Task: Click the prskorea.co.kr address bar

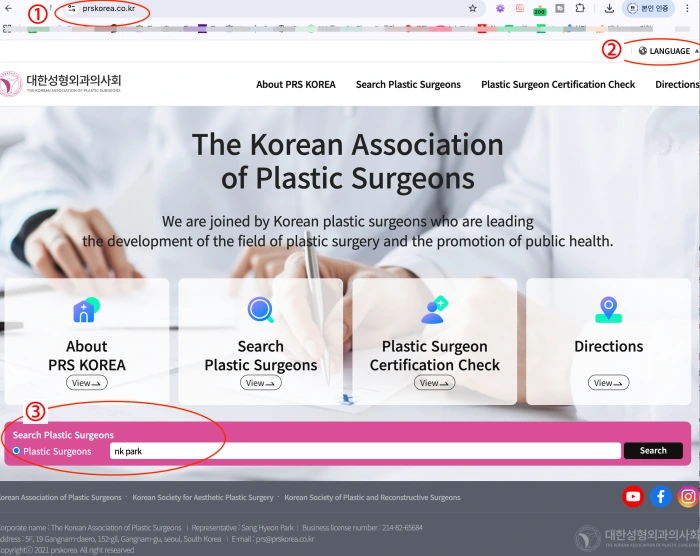Action: (x=108, y=8)
